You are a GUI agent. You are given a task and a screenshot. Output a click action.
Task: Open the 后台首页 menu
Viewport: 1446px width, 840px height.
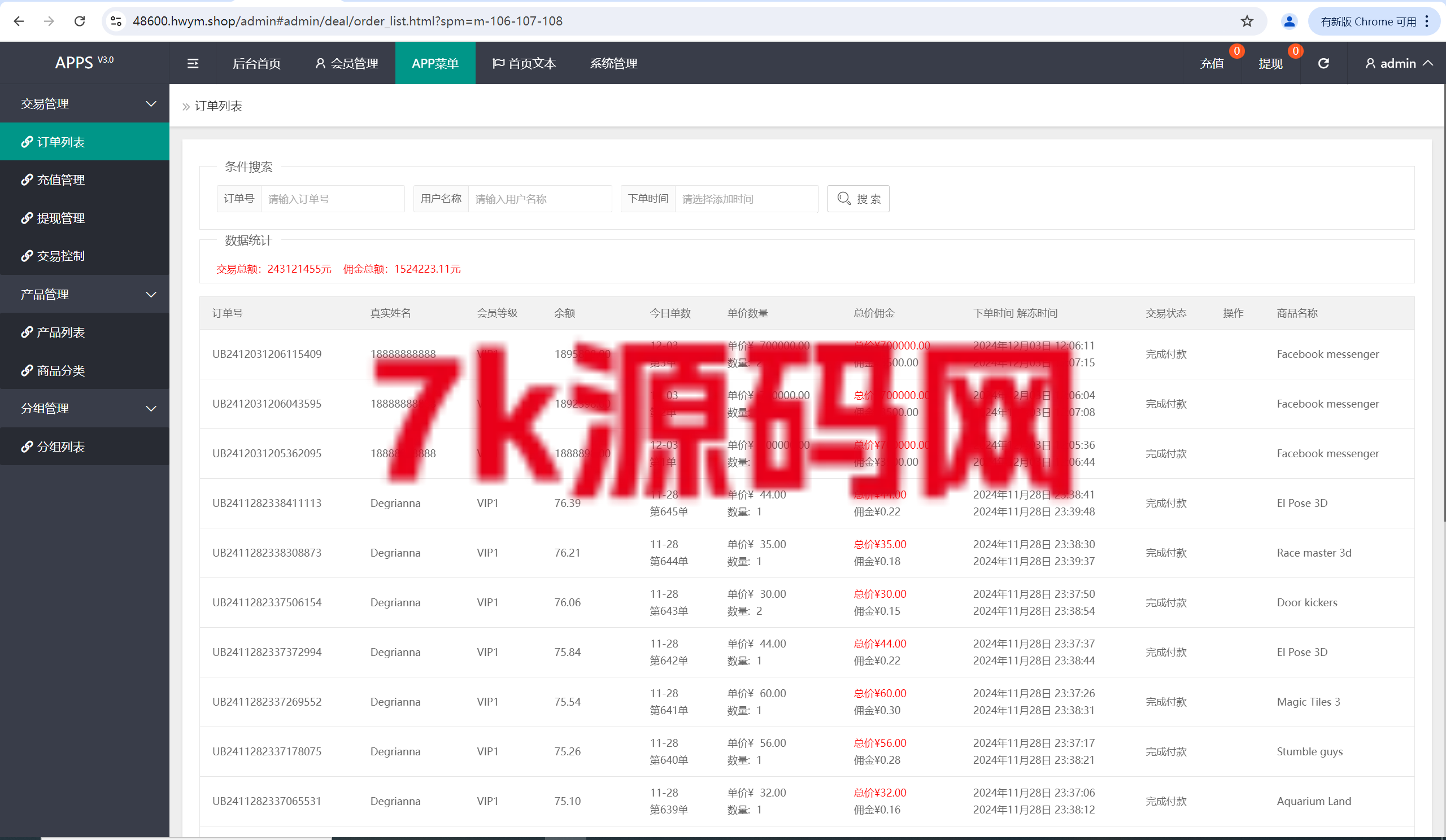tap(256, 63)
